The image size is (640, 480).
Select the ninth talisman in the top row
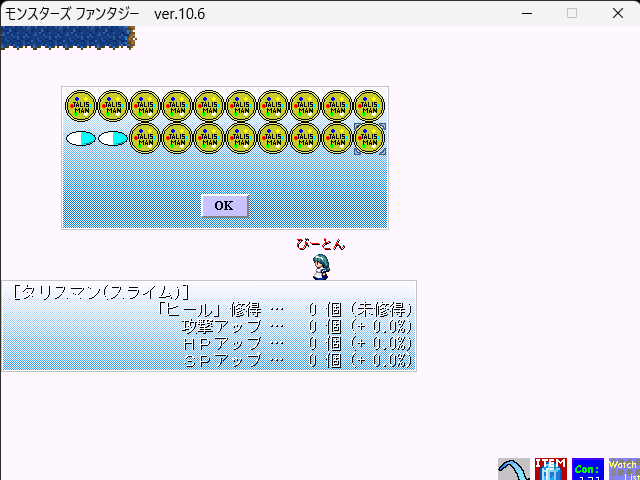[x=337, y=106]
